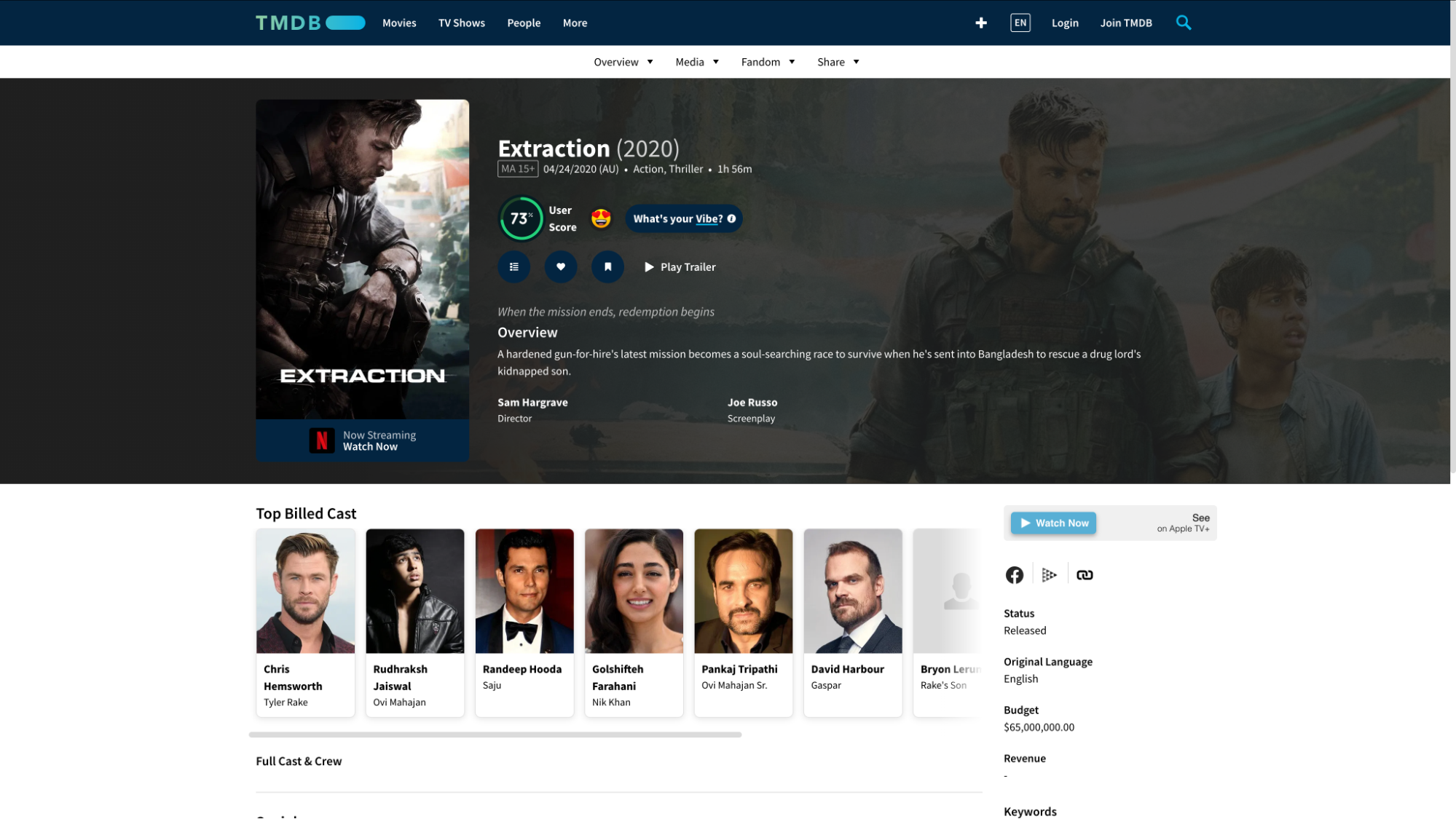The height and width of the screenshot is (819, 1456).
Task: Click the Keywords heading
Action: pyautogui.click(x=1030, y=812)
